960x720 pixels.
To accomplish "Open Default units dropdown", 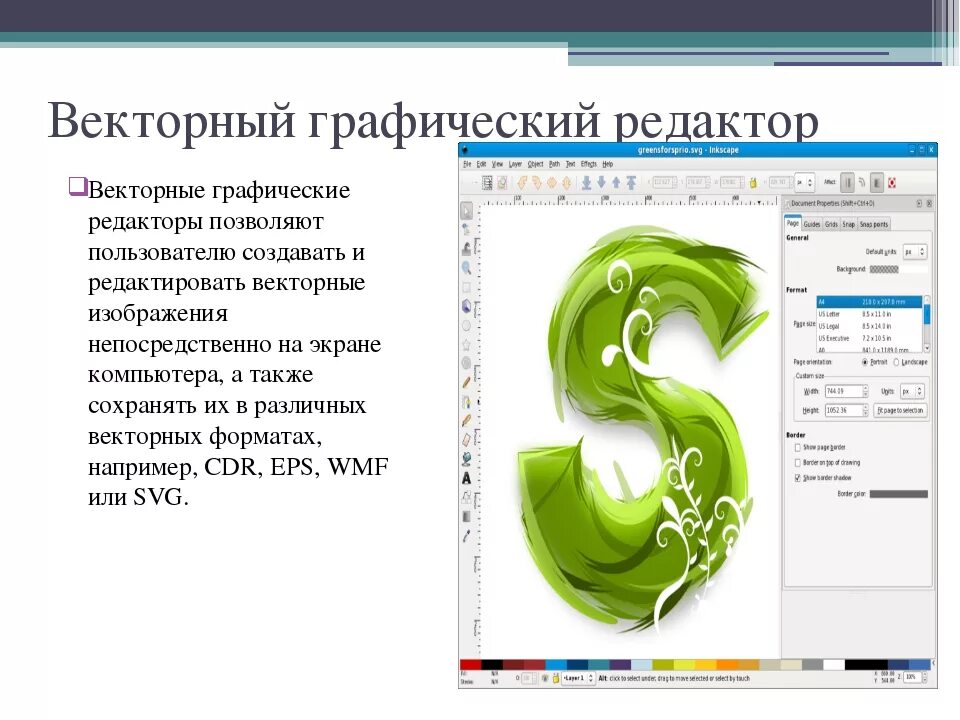I will tap(915, 252).
